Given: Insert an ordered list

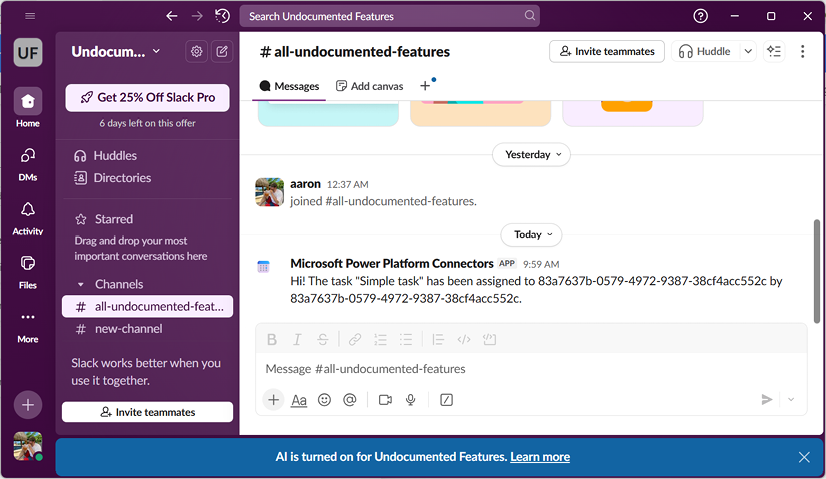Looking at the screenshot, I should 380,339.
